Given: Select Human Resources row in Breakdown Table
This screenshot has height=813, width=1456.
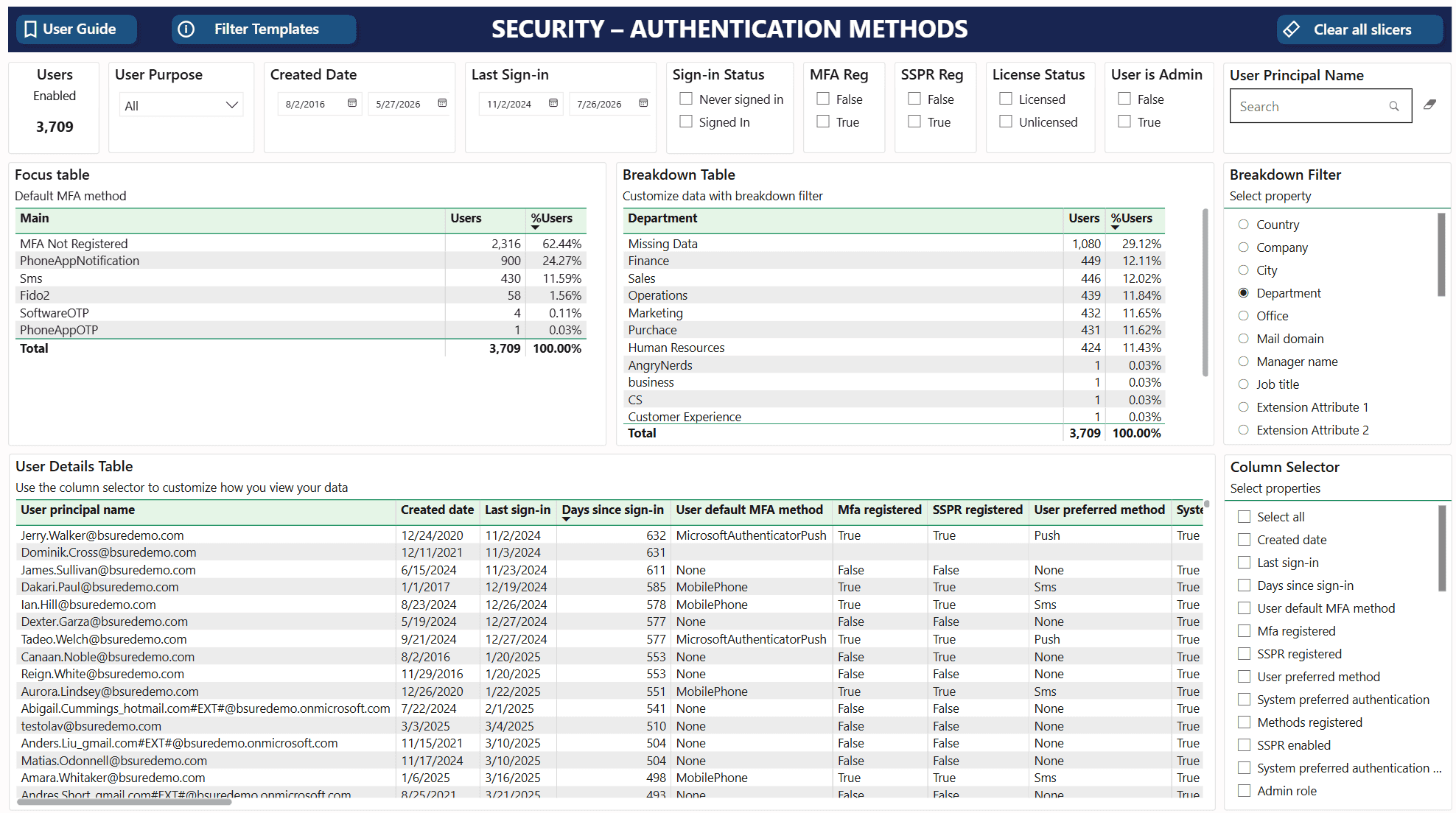Looking at the screenshot, I should point(894,348).
